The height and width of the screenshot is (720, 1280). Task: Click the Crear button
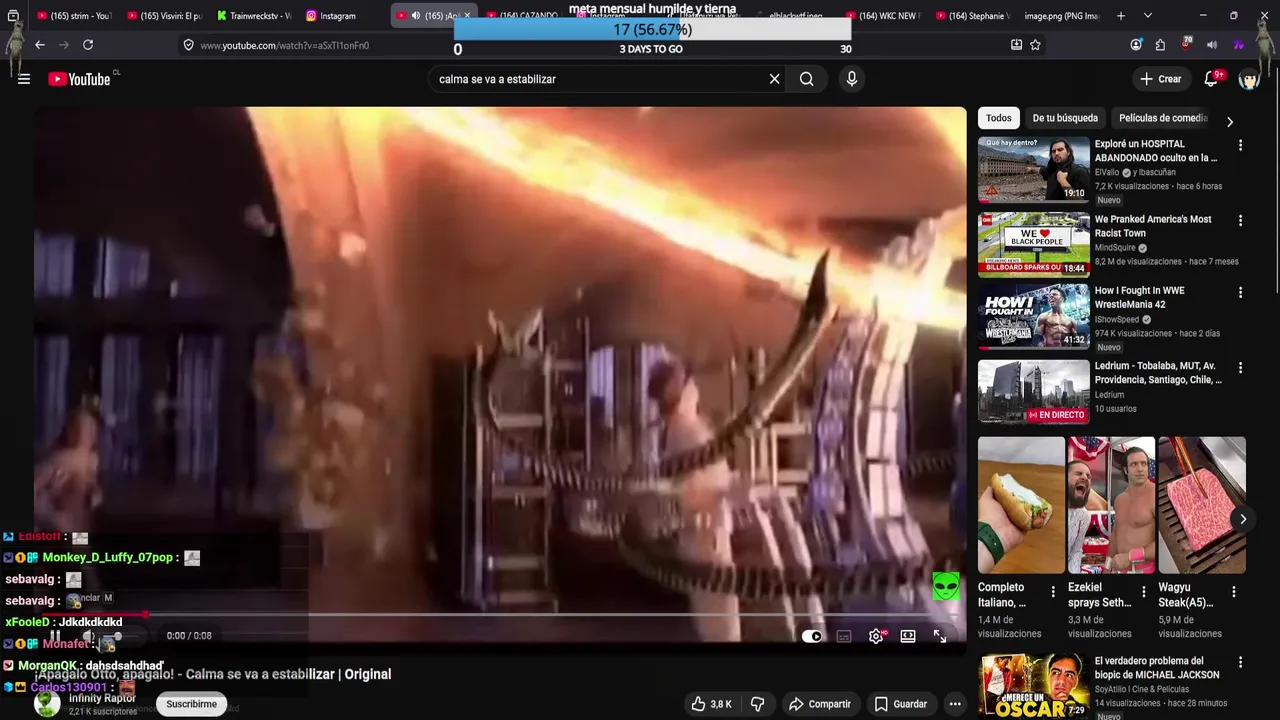(x=1160, y=79)
